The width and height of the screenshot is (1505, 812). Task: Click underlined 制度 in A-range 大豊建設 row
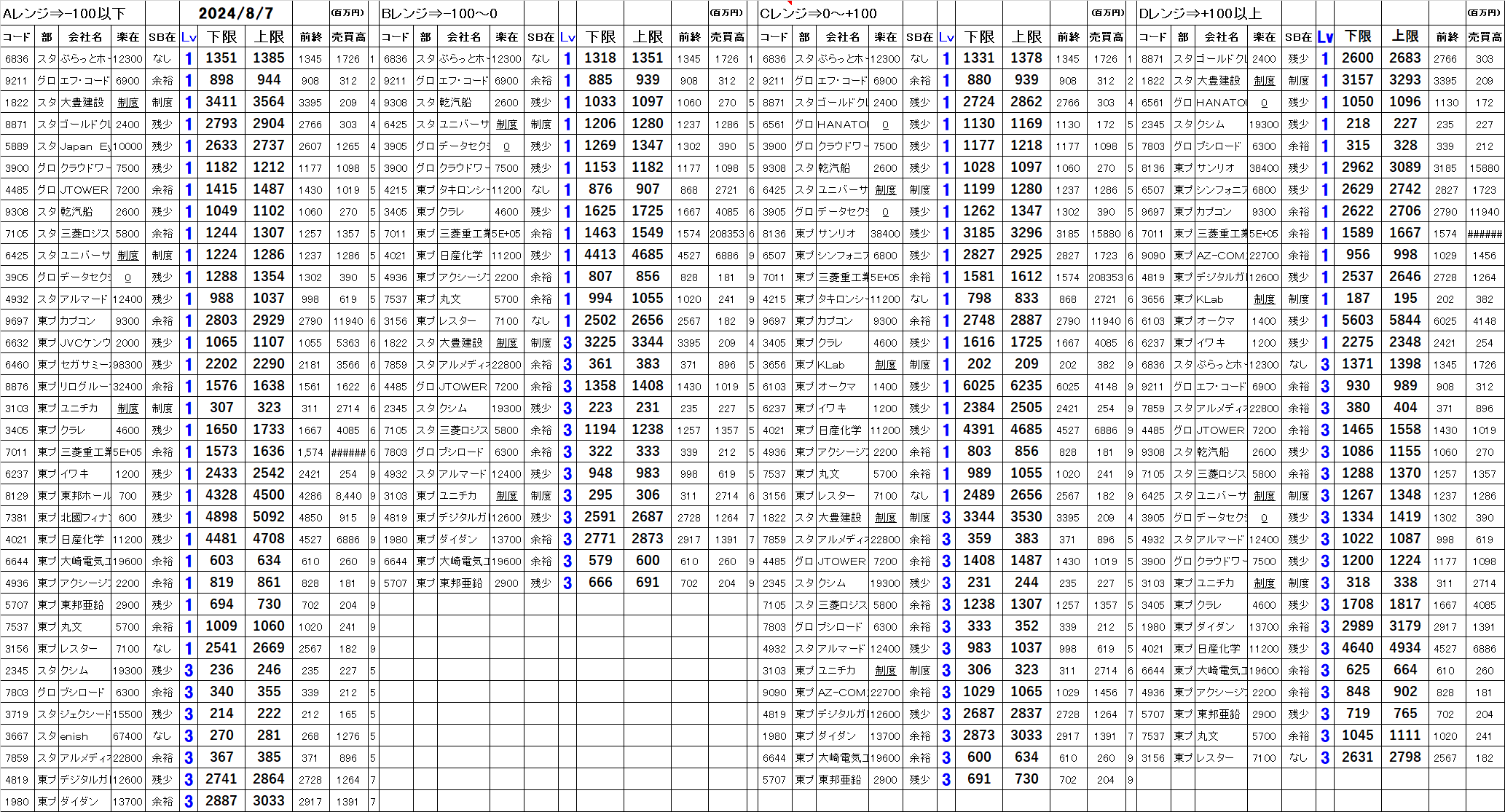127,103
